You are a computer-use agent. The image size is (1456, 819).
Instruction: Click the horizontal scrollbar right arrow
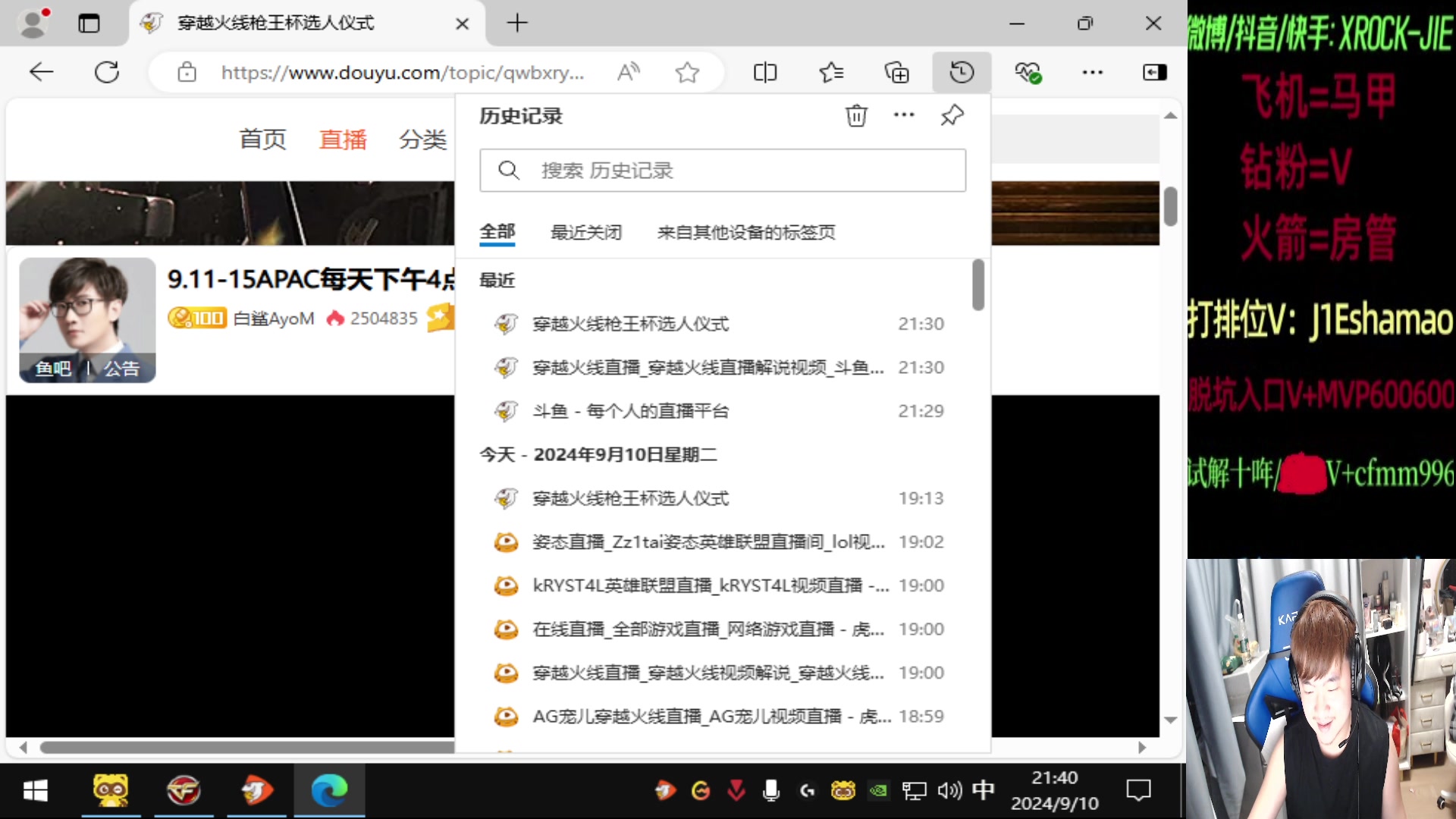pyautogui.click(x=1142, y=748)
